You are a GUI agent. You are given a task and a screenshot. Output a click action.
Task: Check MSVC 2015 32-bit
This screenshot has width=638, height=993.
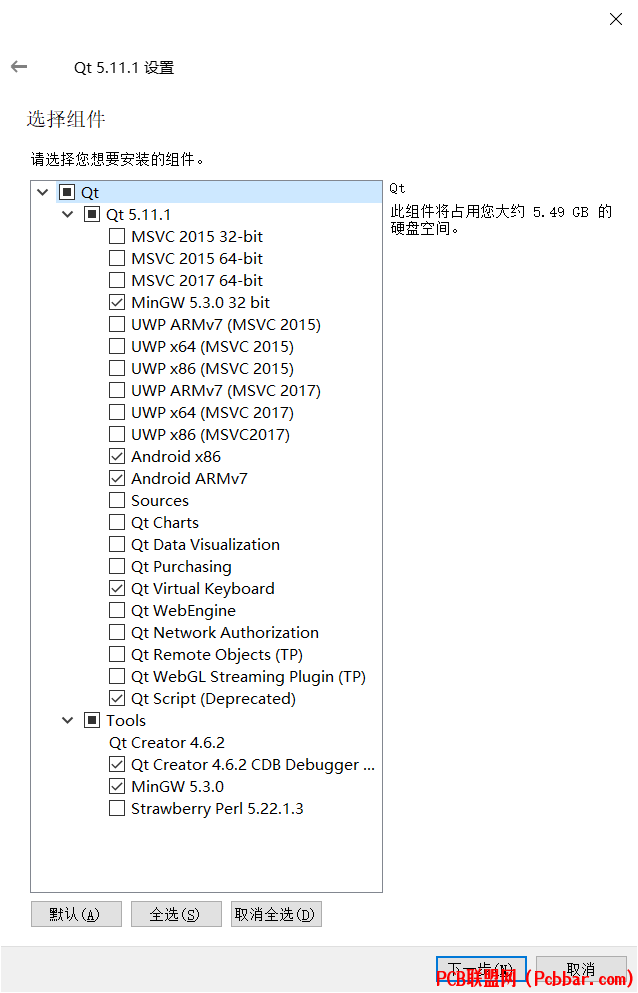(117, 236)
